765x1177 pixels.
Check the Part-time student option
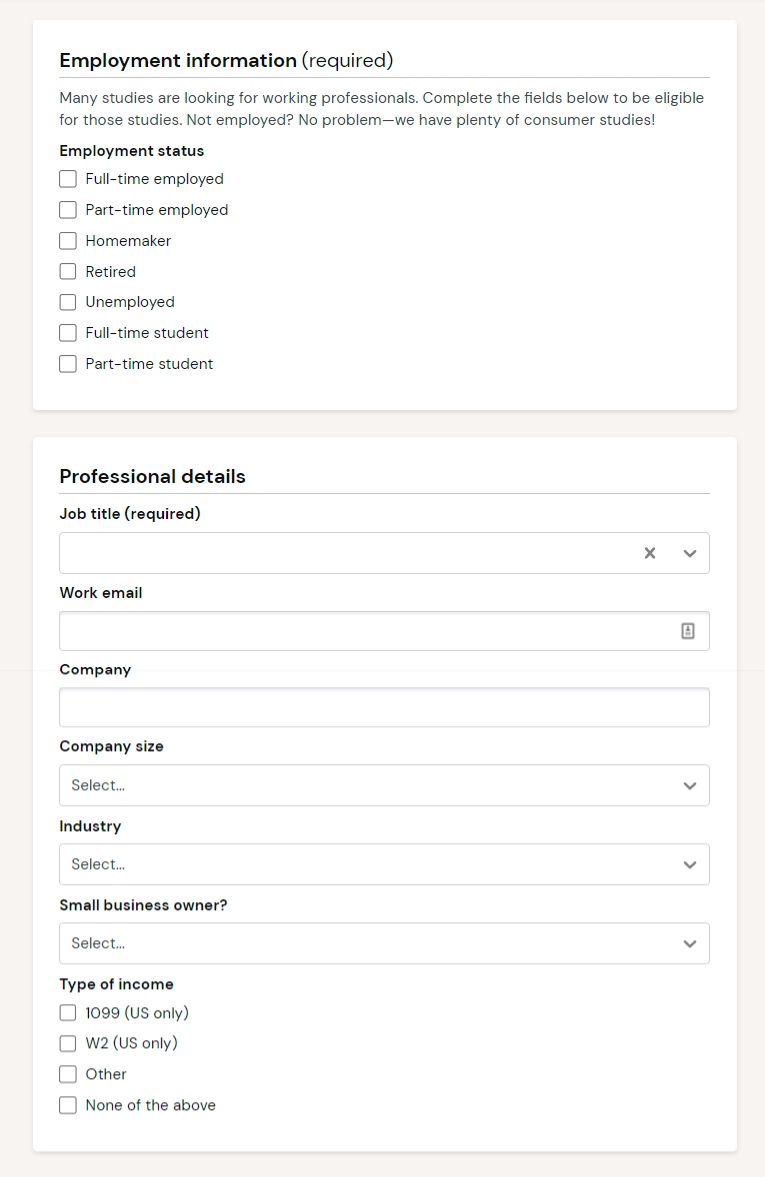[68, 364]
